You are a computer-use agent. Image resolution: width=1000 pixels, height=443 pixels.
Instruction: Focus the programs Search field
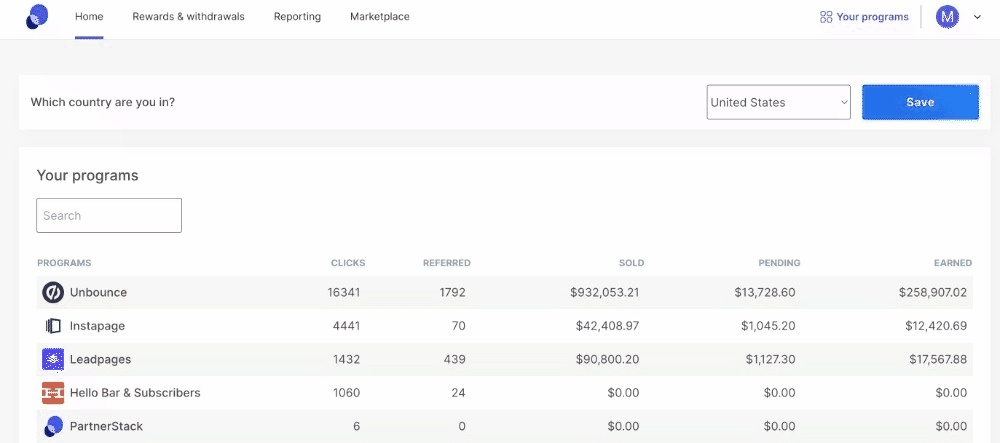(x=109, y=215)
